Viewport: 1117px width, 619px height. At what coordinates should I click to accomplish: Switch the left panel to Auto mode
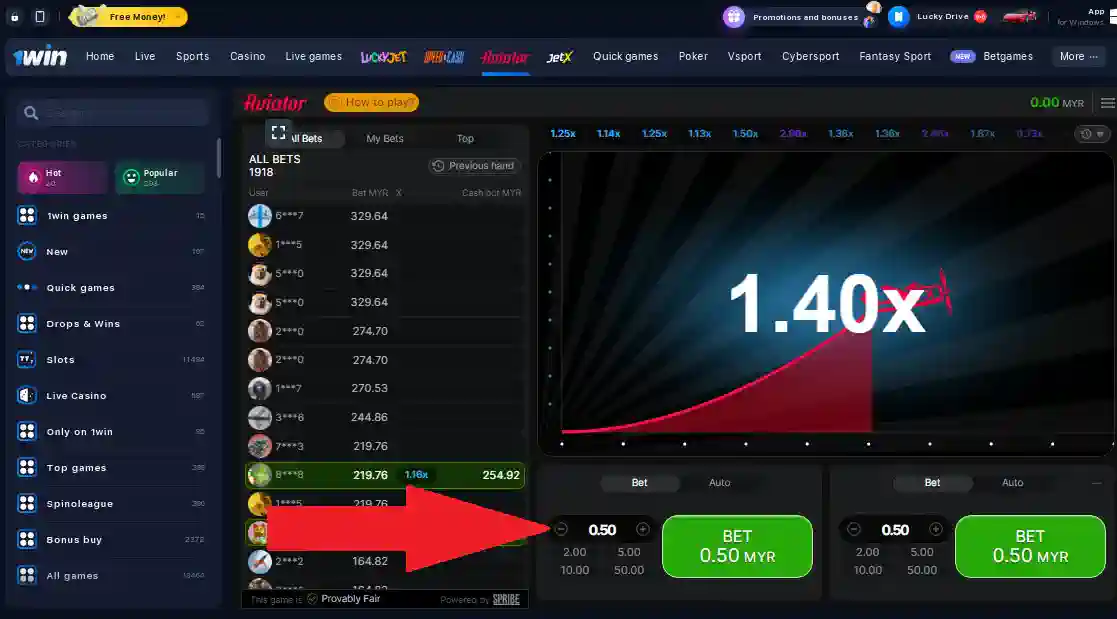[x=719, y=482]
